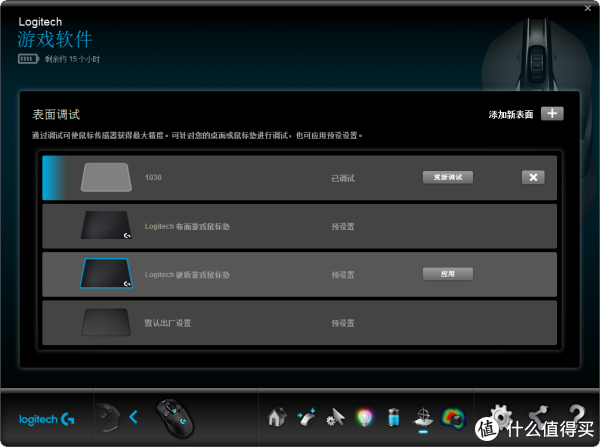Click the 重新调试 button for surface 1030

[447, 177]
